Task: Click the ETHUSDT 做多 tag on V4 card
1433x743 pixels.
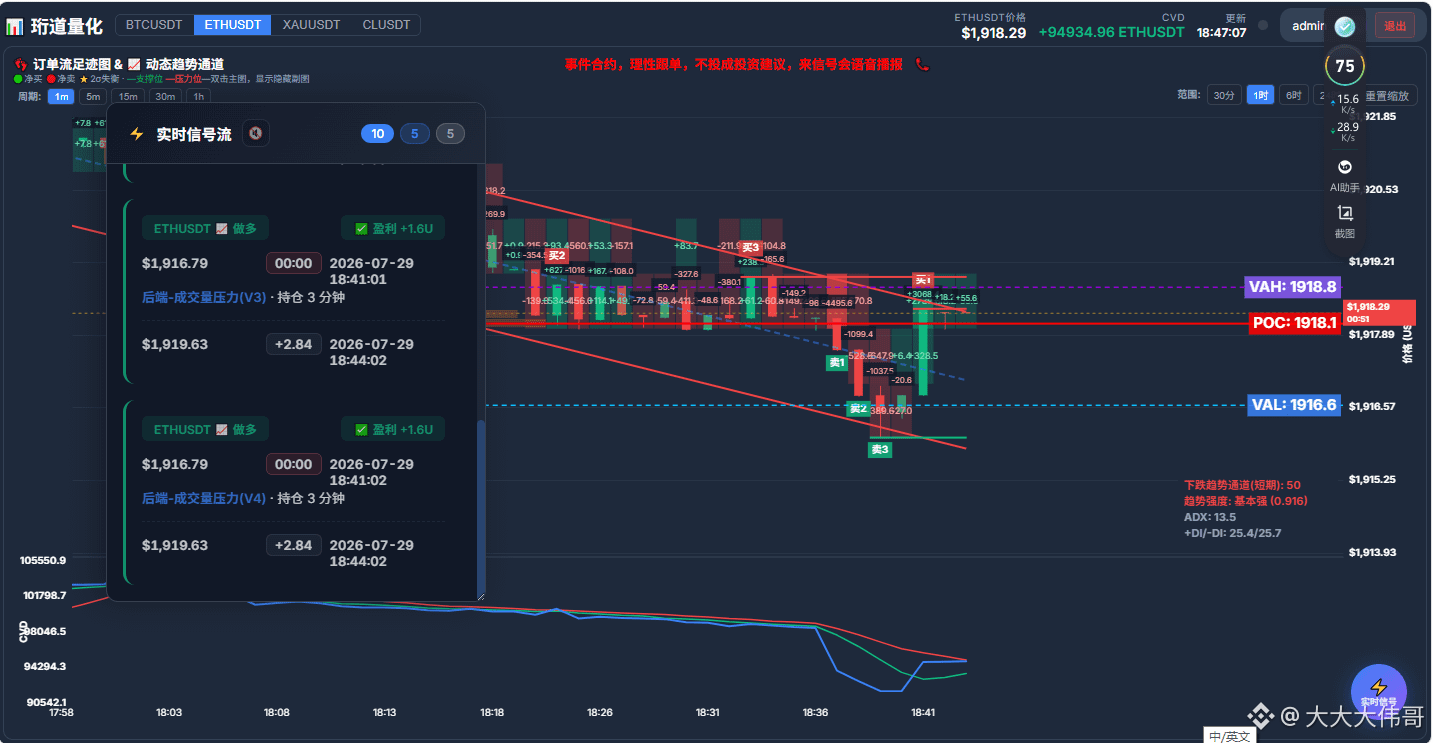Action: coord(205,429)
